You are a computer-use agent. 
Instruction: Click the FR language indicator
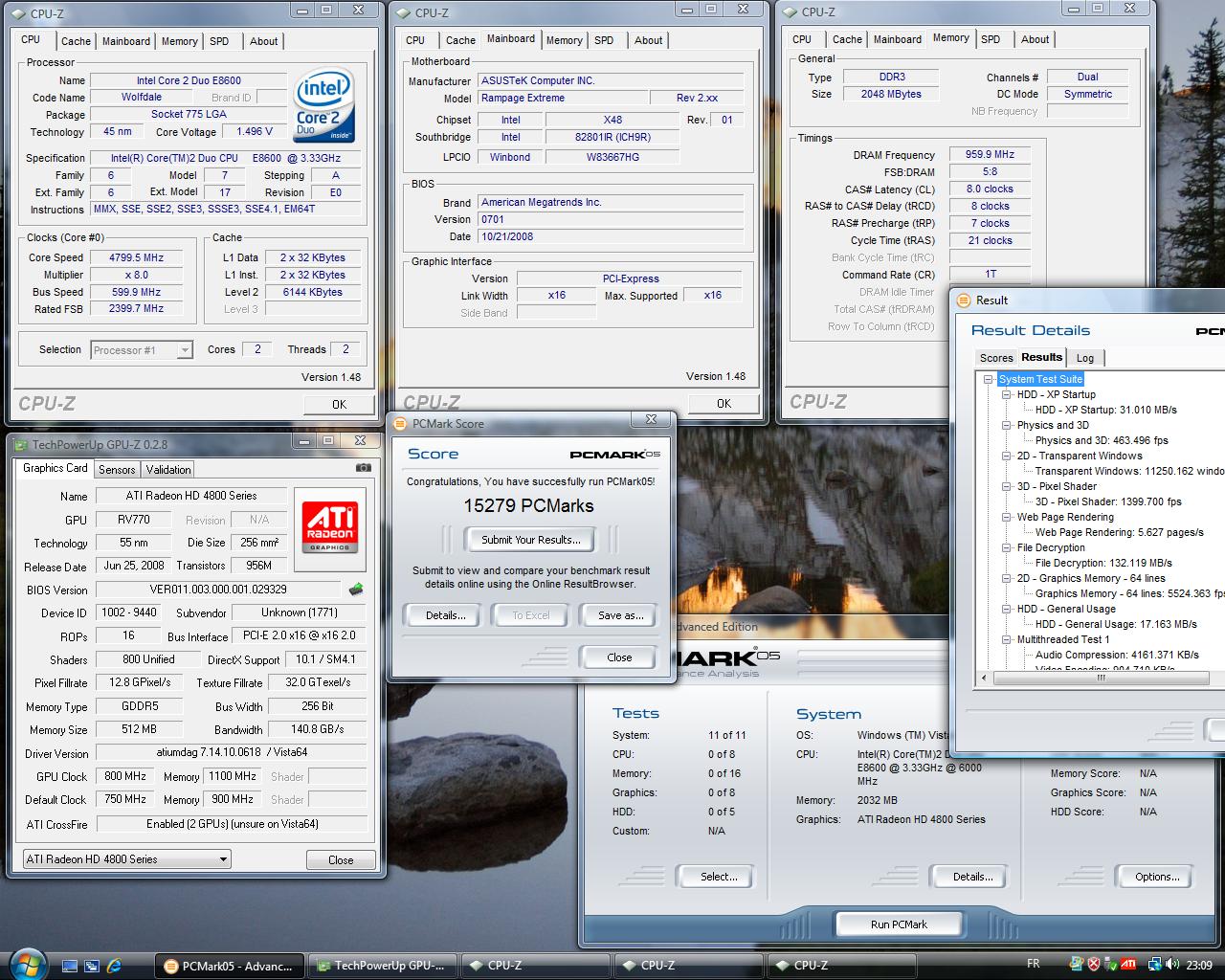[1034, 964]
